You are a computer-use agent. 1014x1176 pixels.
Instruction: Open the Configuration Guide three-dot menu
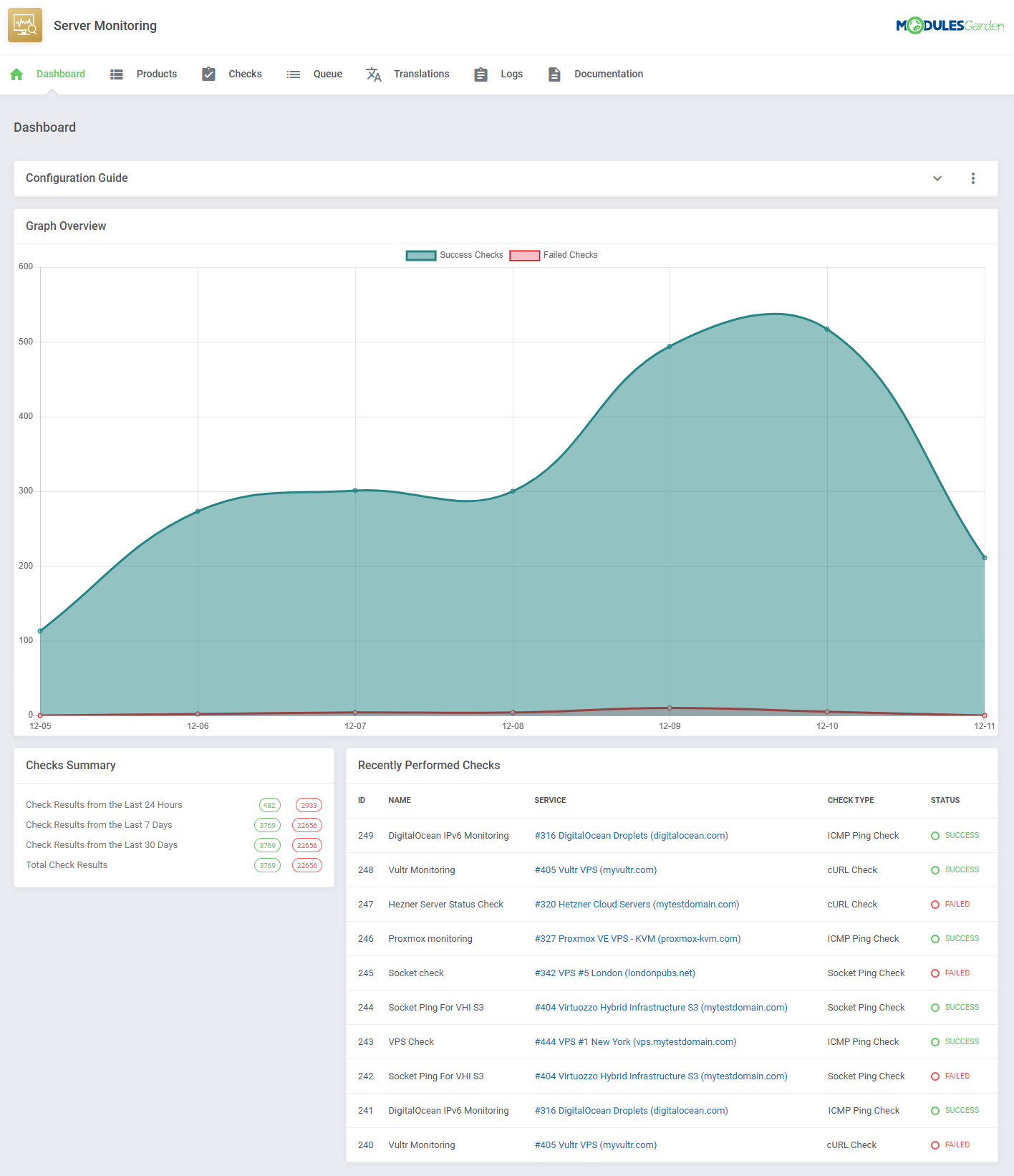[972, 178]
